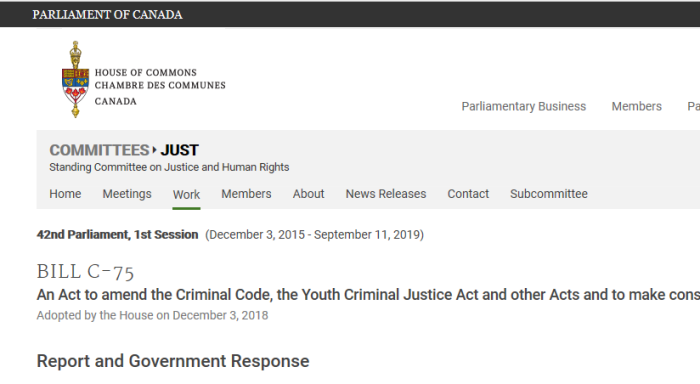Open the committee Members tab
The height and width of the screenshot is (384, 700).
pos(246,194)
